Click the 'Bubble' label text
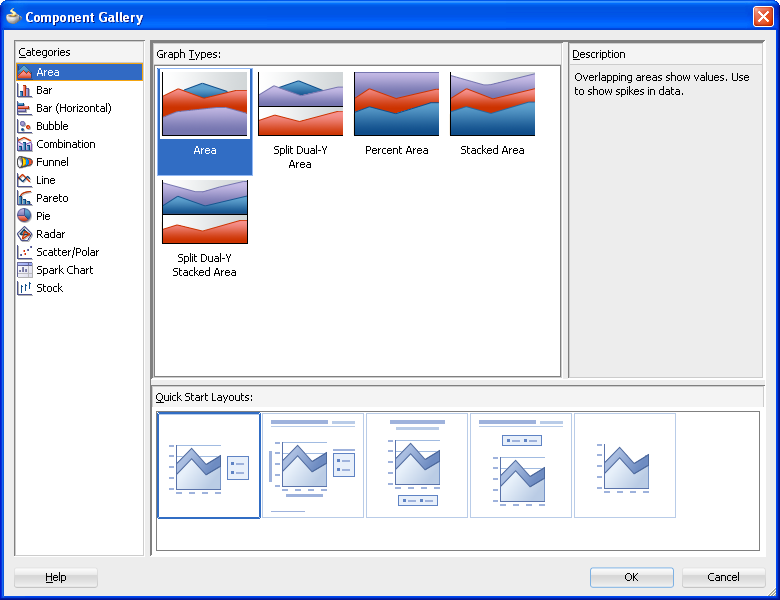 pos(52,126)
